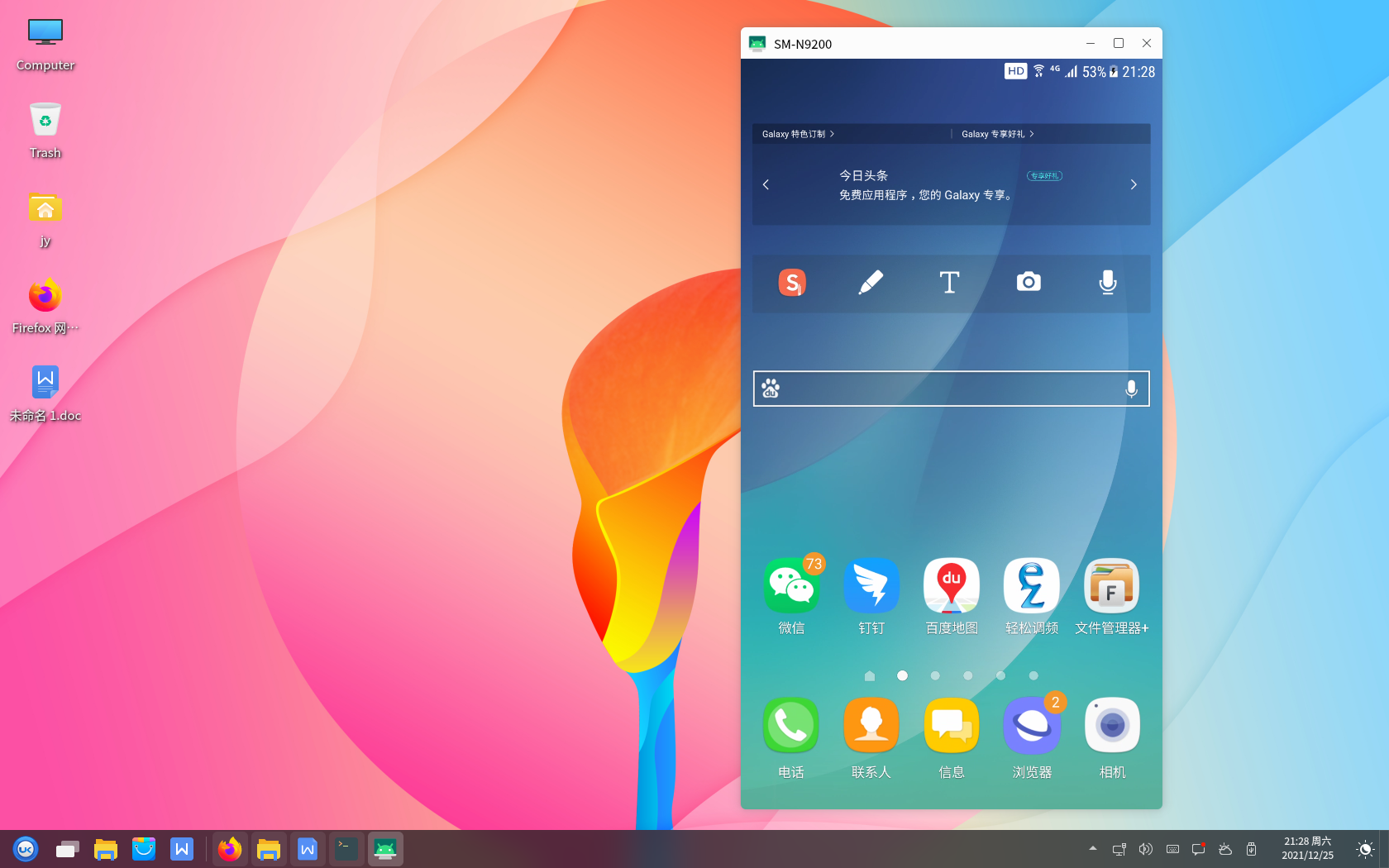Open the phone browser 浏览器 app
Viewport: 1389px width, 868px height.
click(x=1032, y=726)
